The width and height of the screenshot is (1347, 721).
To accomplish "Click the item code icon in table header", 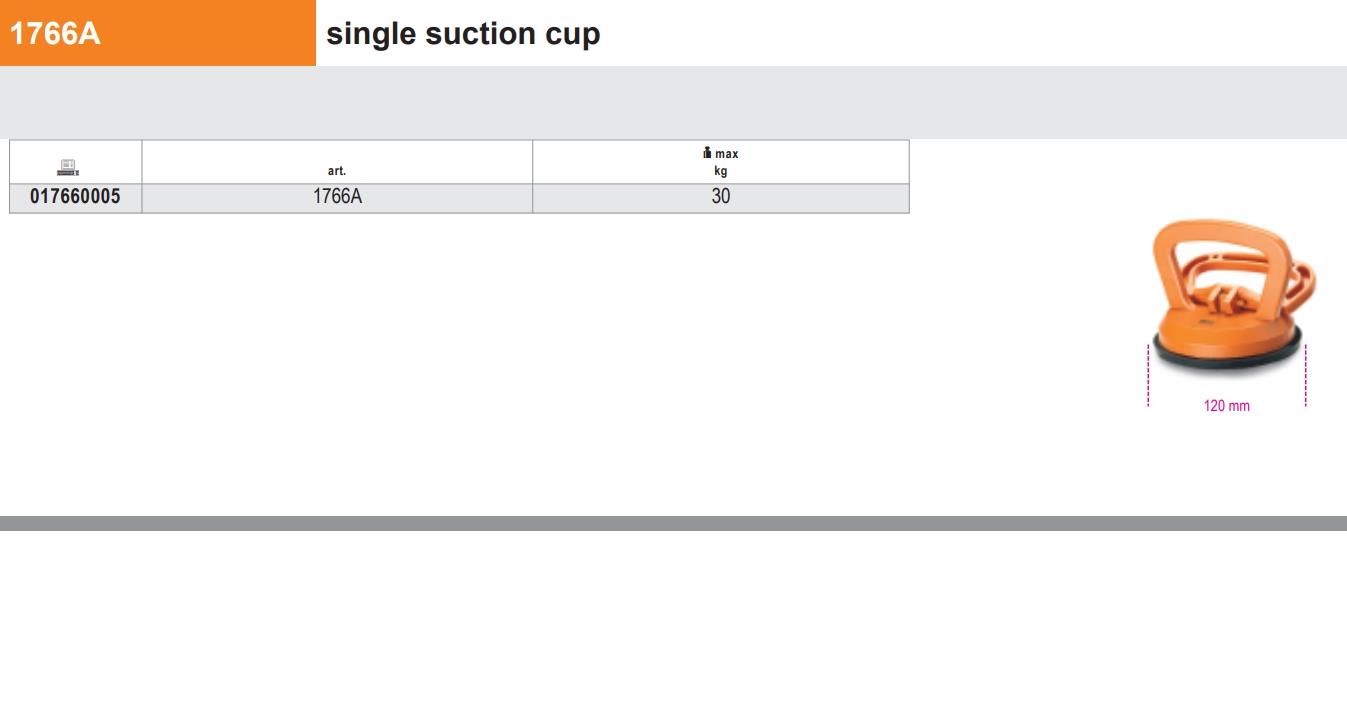I will coord(68,167).
